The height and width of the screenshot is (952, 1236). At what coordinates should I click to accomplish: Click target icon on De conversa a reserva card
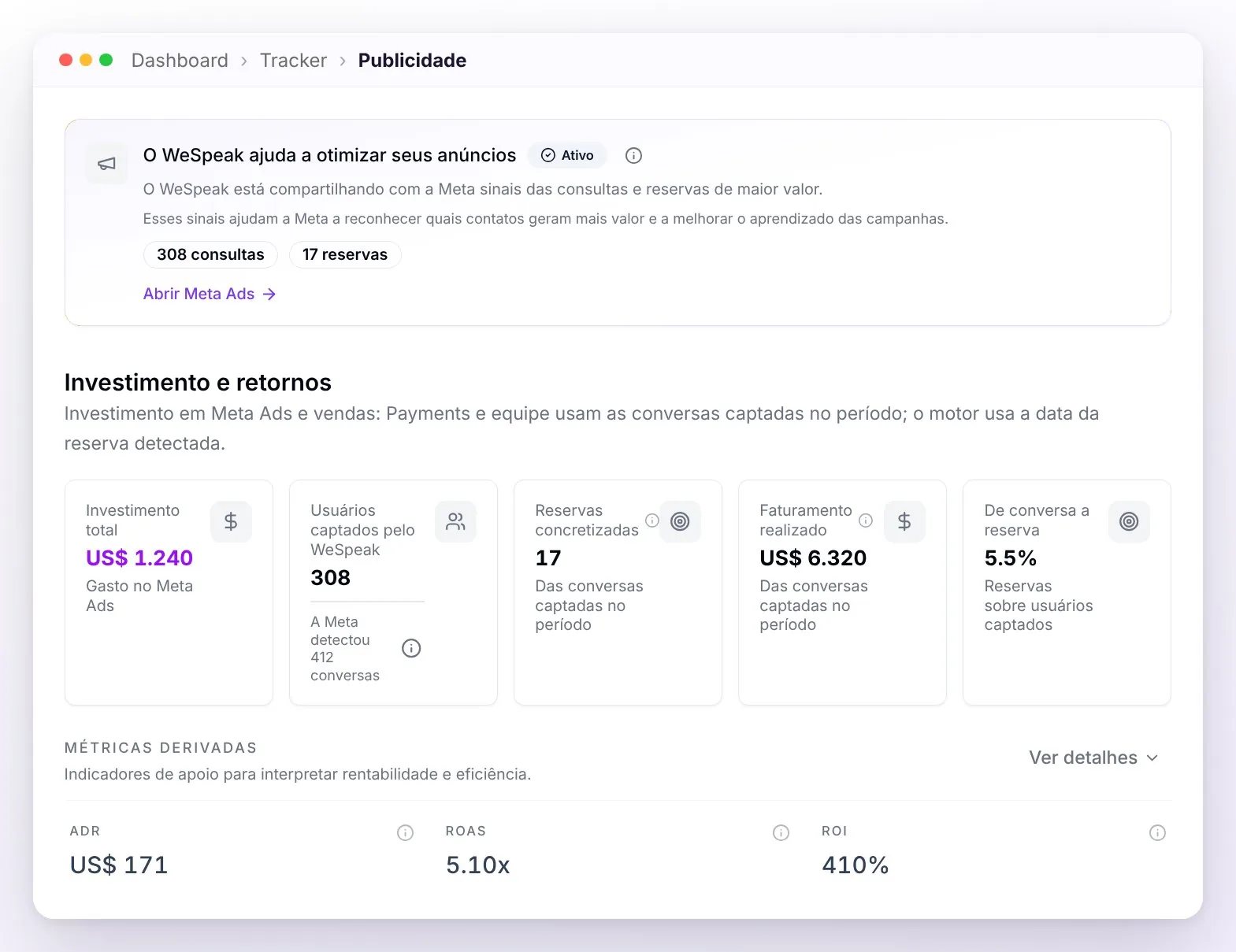click(1129, 521)
